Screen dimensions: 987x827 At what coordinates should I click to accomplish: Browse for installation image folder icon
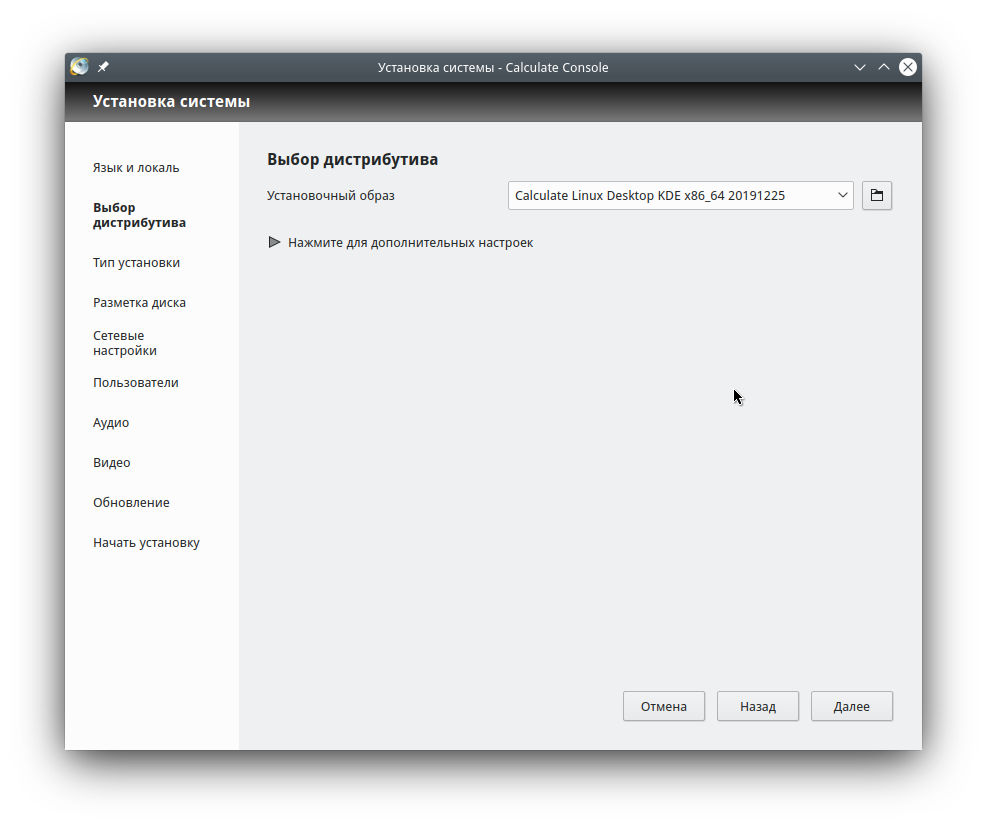pyautogui.click(x=877, y=195)
